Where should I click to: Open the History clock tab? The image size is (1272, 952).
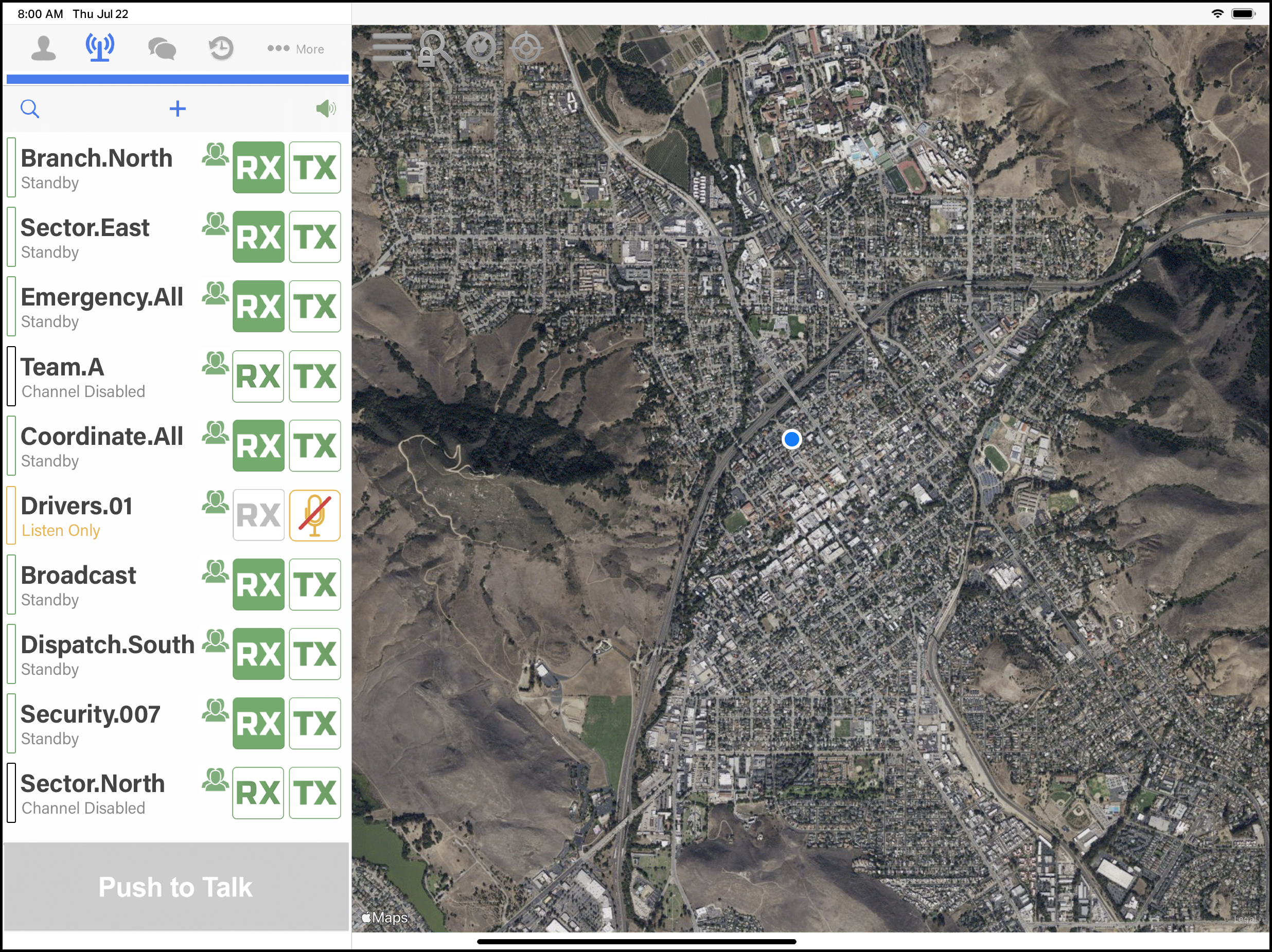click(221, 48)
